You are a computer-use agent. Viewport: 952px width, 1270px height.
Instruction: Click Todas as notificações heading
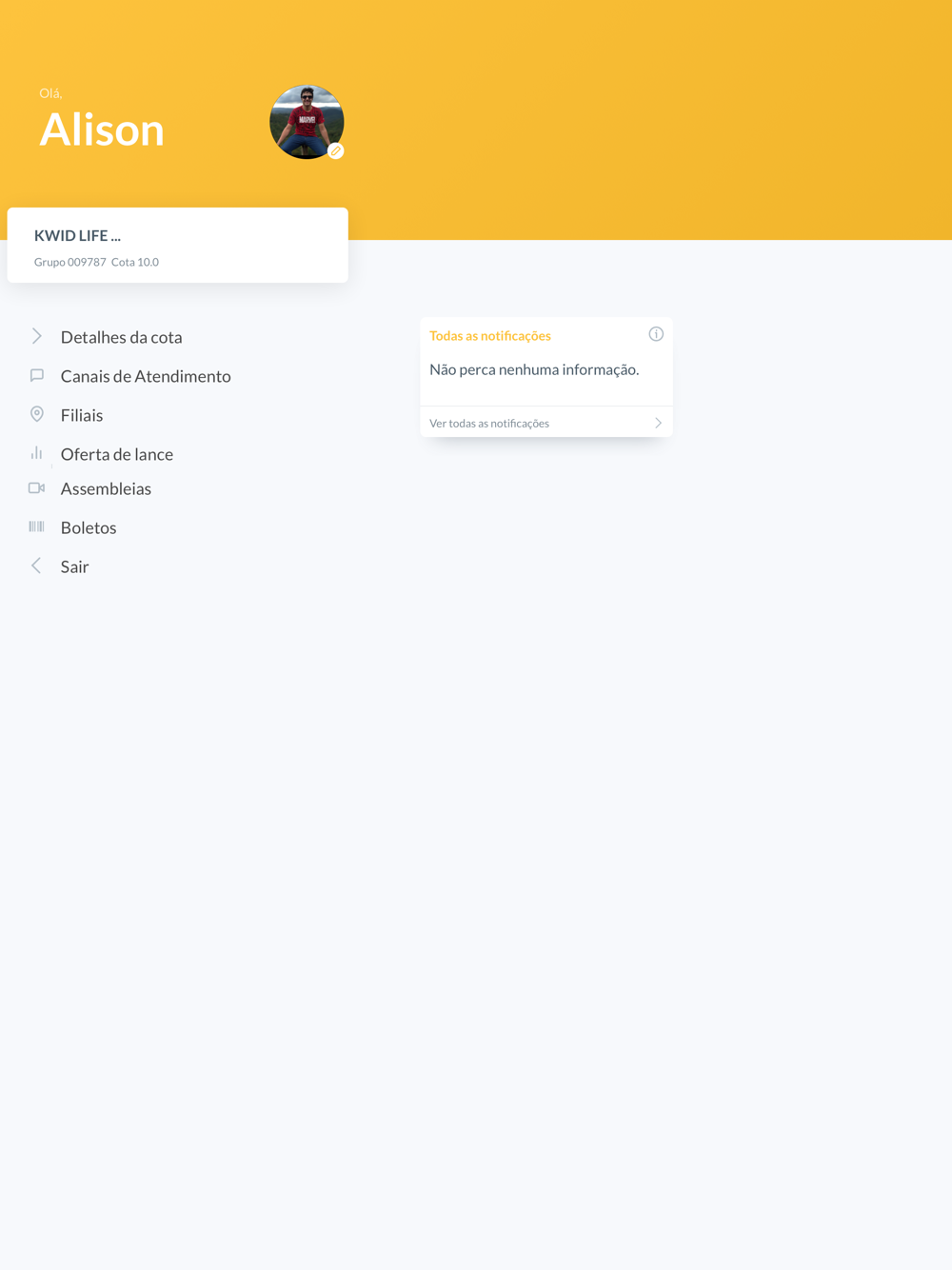click(490, 335)
